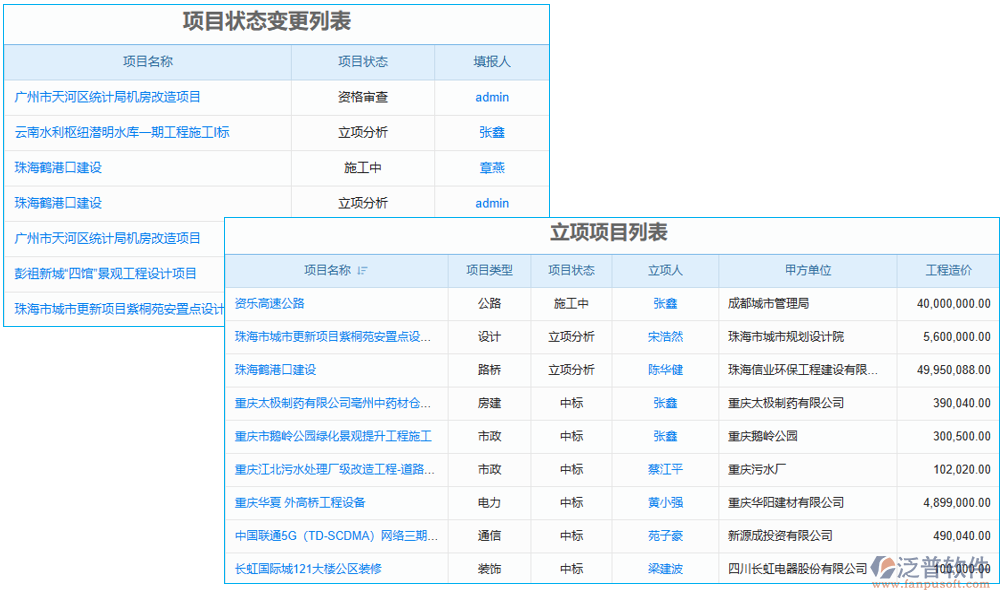Click filer 章燕 for 珠海鹤港口建设
The height and width of the screenshot is (600, 1000).
(491, 168)
